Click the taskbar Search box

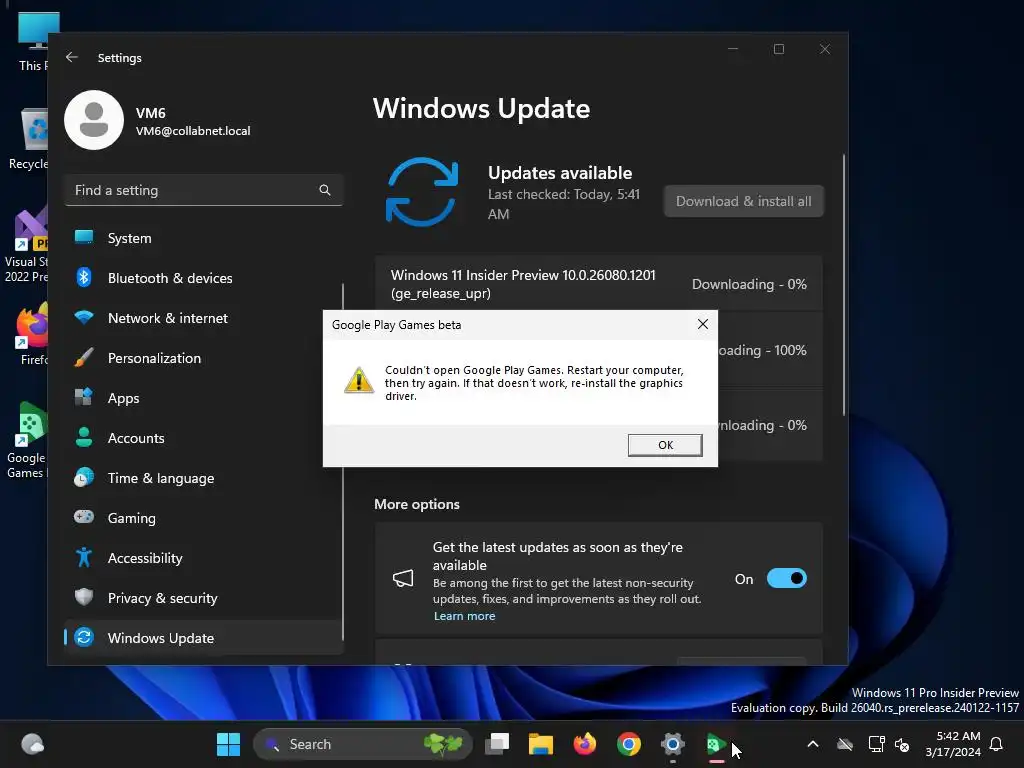click(x=362, y=744)
